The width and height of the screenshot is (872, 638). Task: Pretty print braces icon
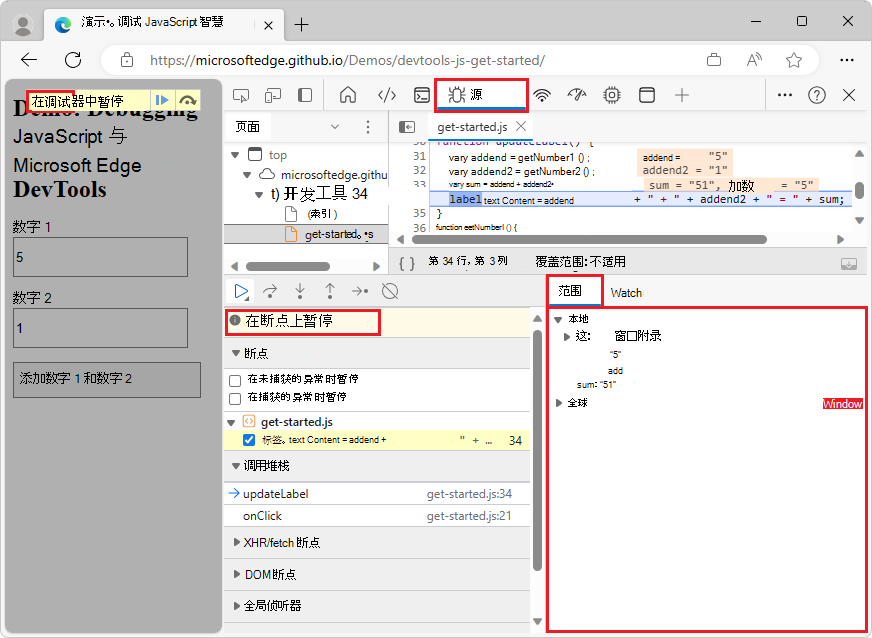(408, 263)
